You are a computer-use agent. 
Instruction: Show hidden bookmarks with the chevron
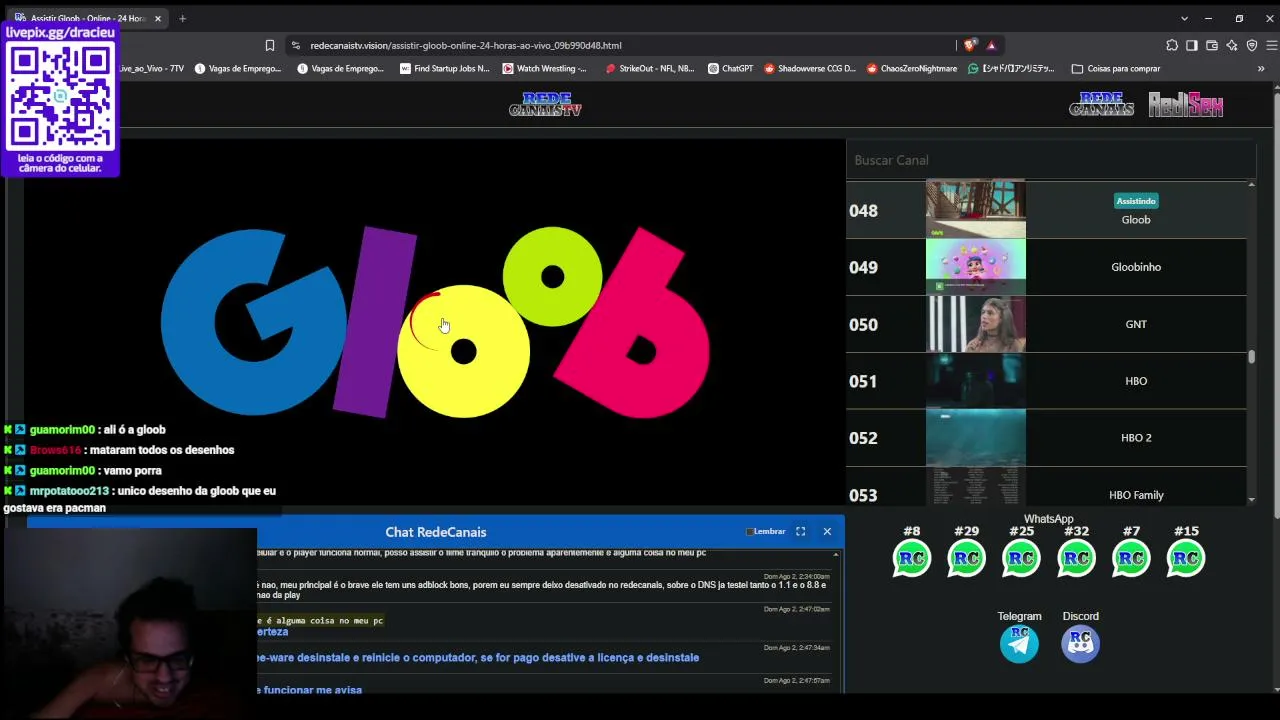(x=1261, y=69)
